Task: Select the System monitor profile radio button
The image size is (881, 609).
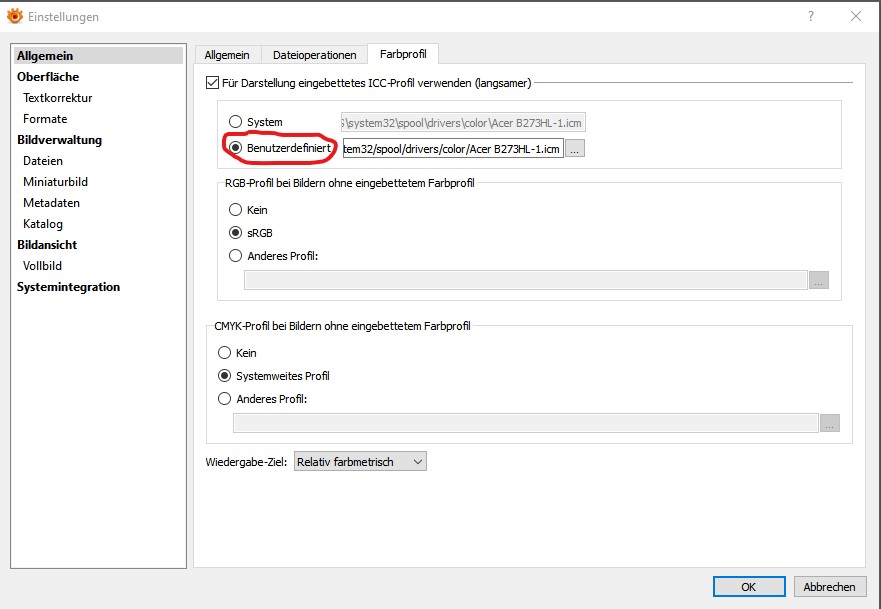Action: [235, 122]
